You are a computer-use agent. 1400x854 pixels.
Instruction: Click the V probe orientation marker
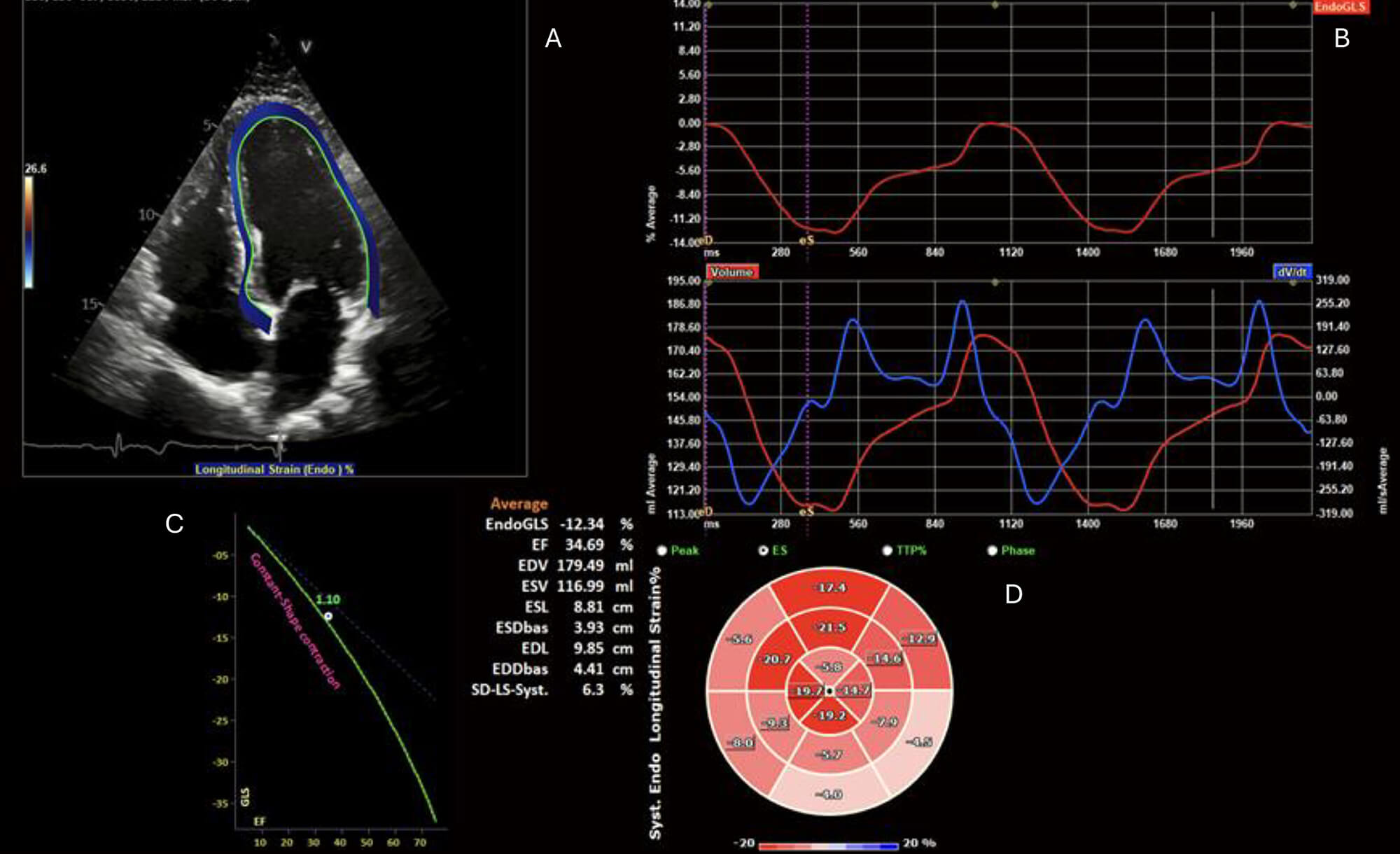(306, 47)
